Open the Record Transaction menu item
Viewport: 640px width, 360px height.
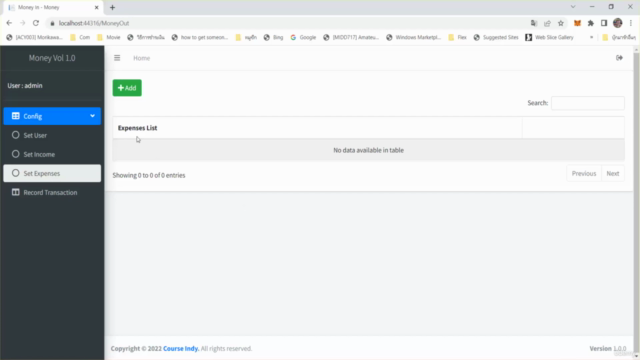click(52, 192)
